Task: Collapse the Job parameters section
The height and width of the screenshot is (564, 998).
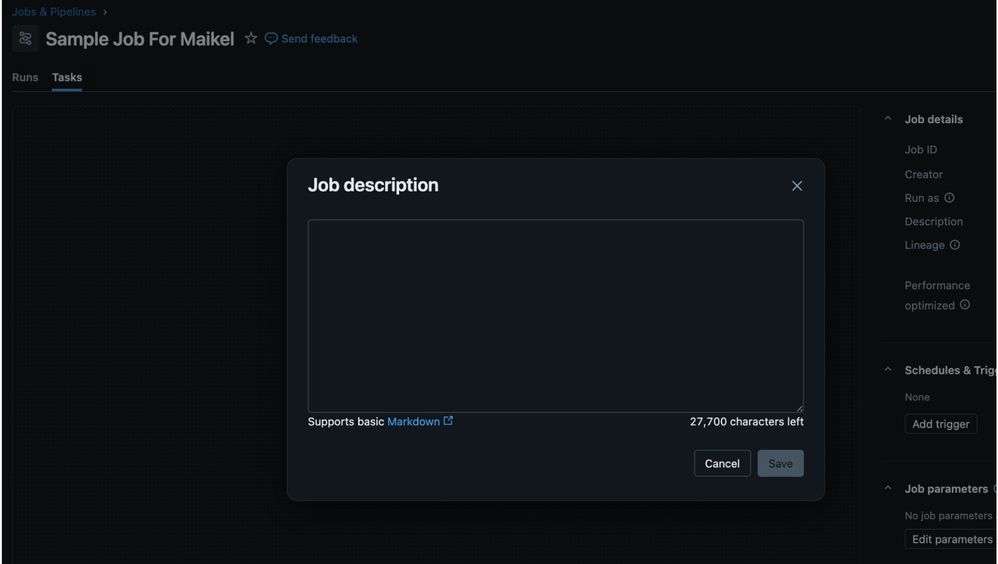Action: click(888, 488)
